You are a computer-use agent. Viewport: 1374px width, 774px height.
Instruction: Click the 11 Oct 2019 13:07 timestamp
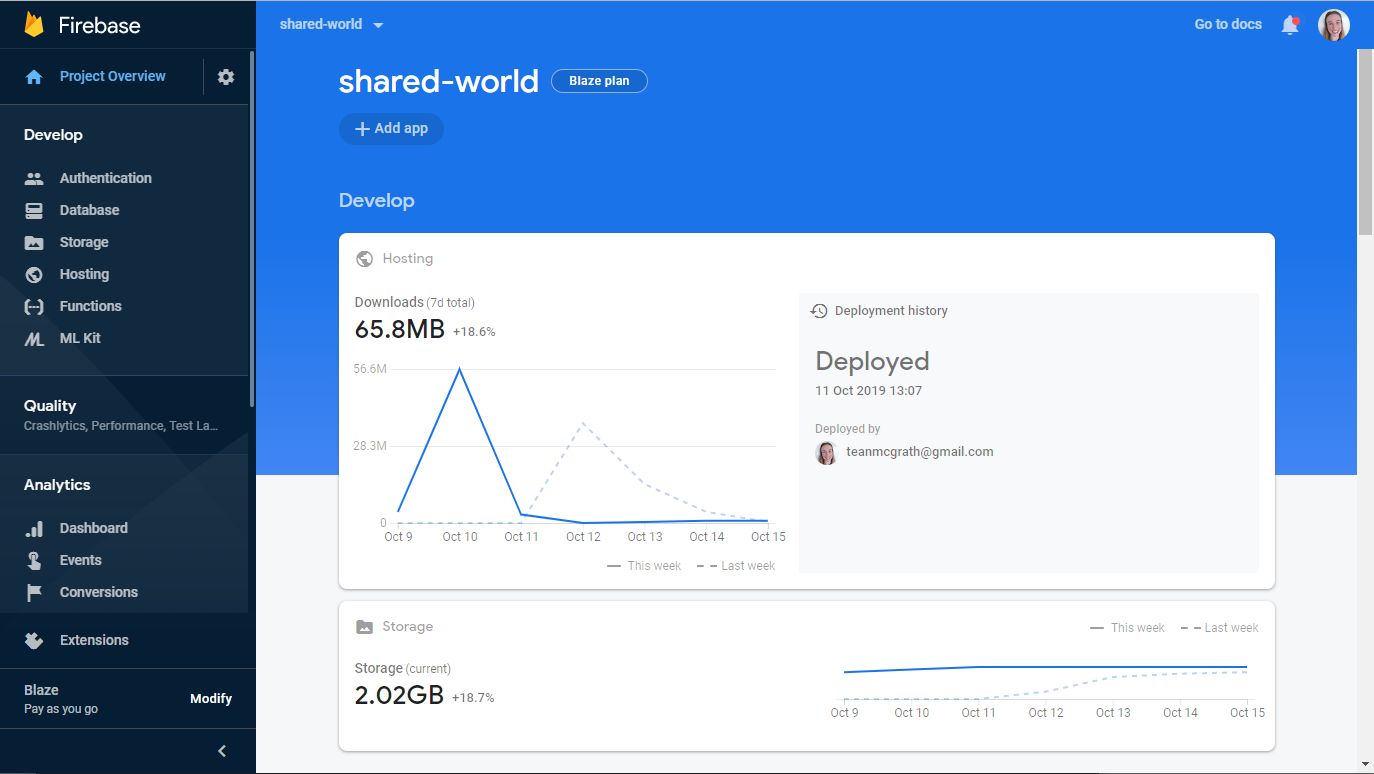click(x=868, y=391)
